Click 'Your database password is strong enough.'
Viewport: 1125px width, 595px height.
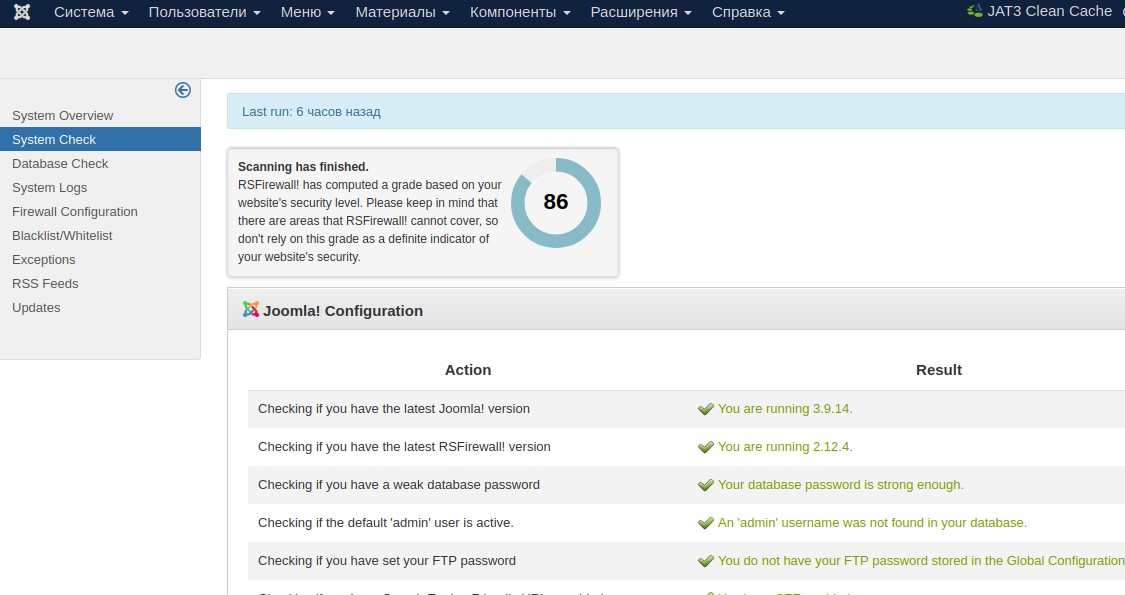coord(841,484)
